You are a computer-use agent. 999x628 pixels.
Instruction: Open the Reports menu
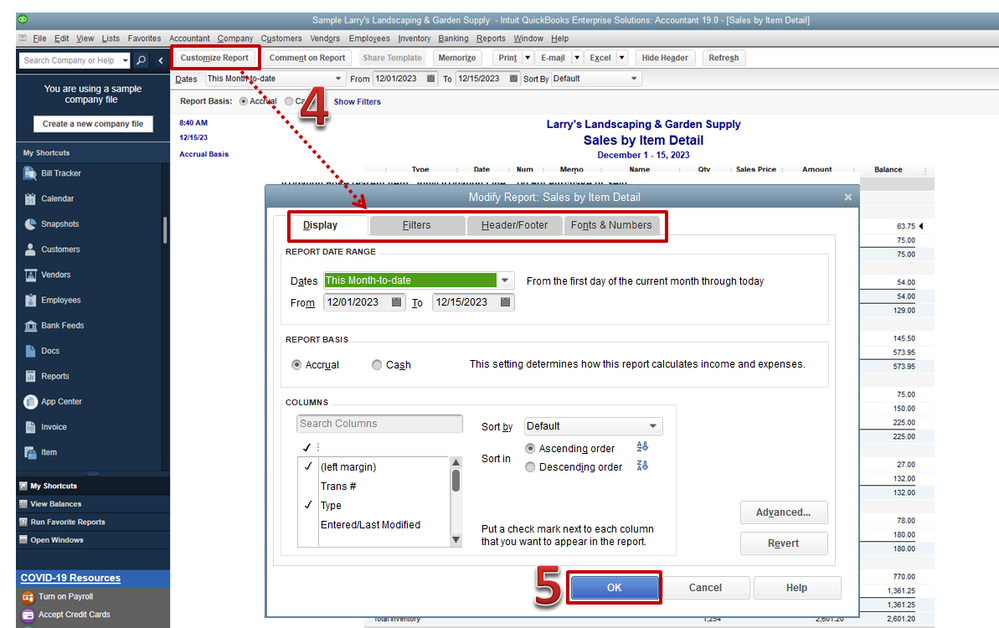coord(491,38)
